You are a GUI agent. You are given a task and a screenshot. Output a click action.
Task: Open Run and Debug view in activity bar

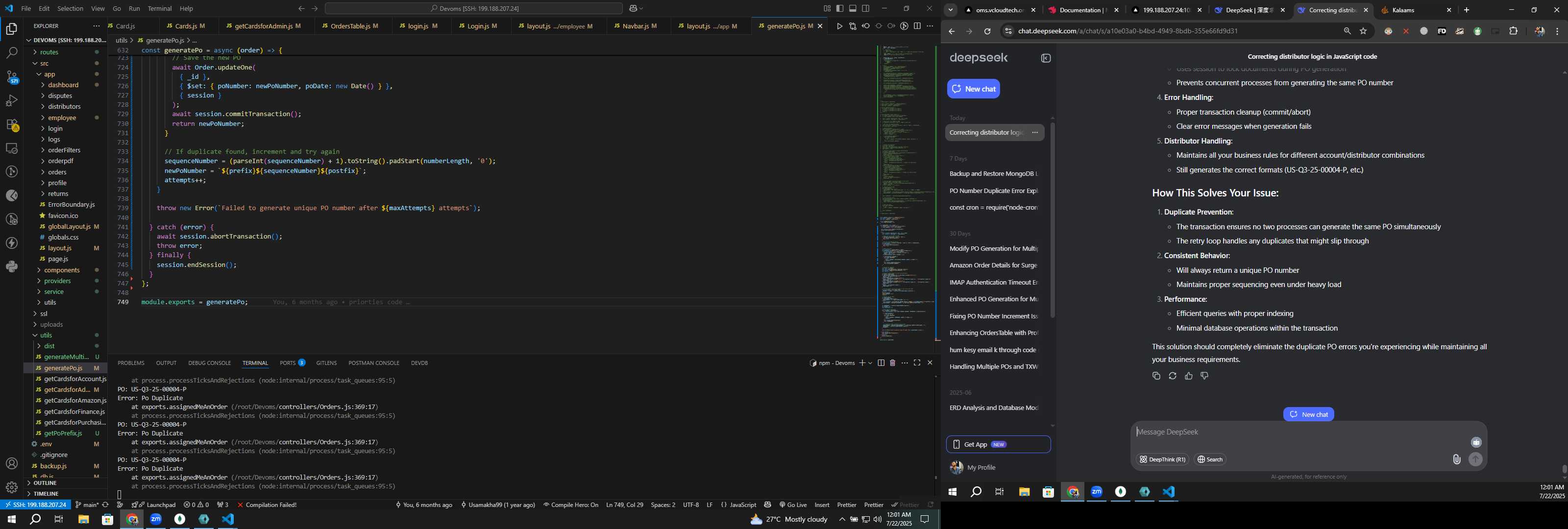[12, 100]
